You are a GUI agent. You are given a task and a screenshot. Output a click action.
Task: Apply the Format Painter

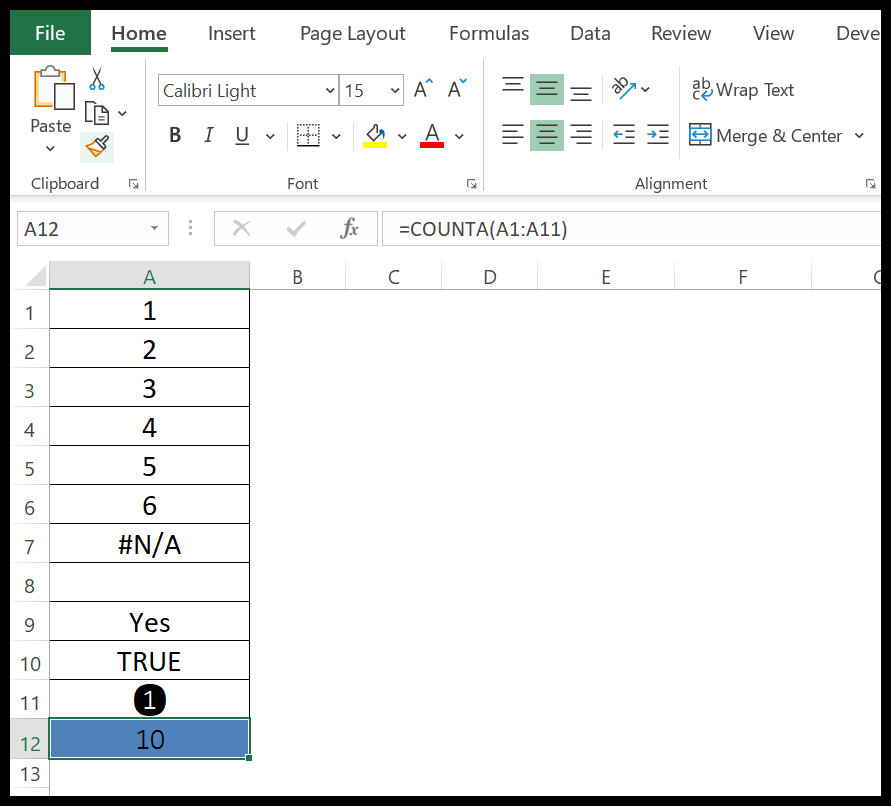coord(96,146)
